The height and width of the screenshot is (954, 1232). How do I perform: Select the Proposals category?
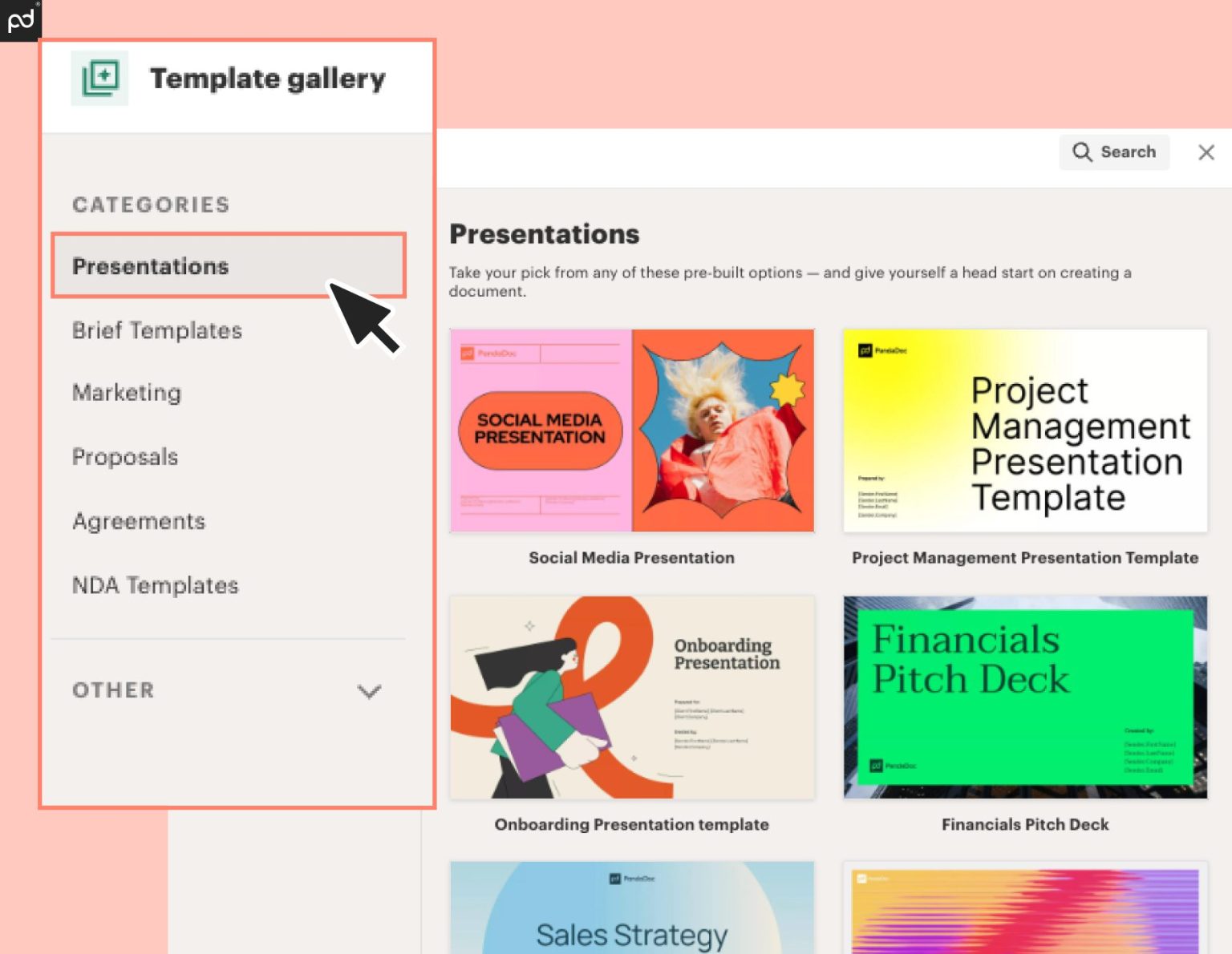(x=125, y=457)
